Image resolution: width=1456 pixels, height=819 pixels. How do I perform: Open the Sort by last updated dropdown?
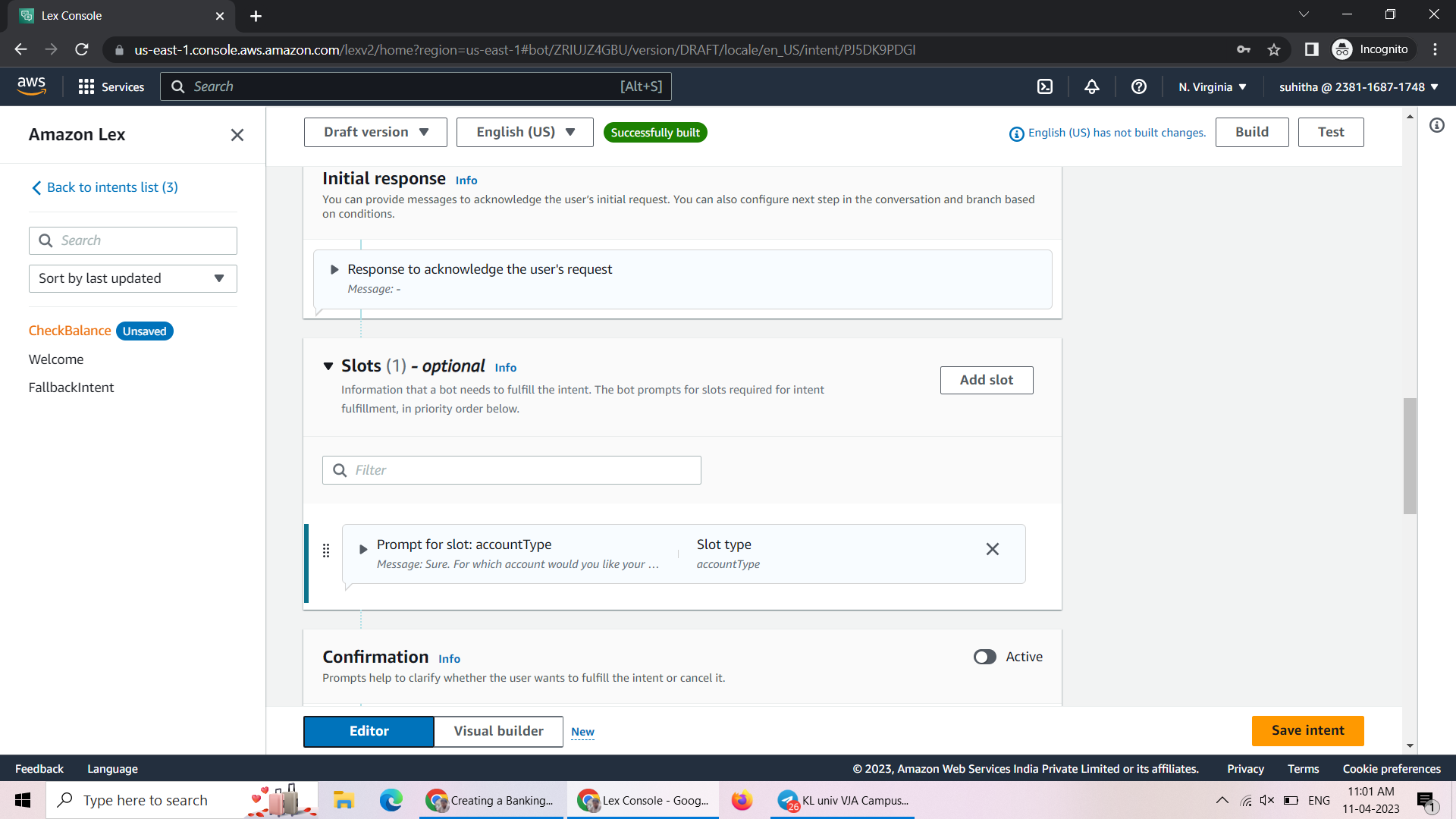pyautogui.click(x=133, y=278)
